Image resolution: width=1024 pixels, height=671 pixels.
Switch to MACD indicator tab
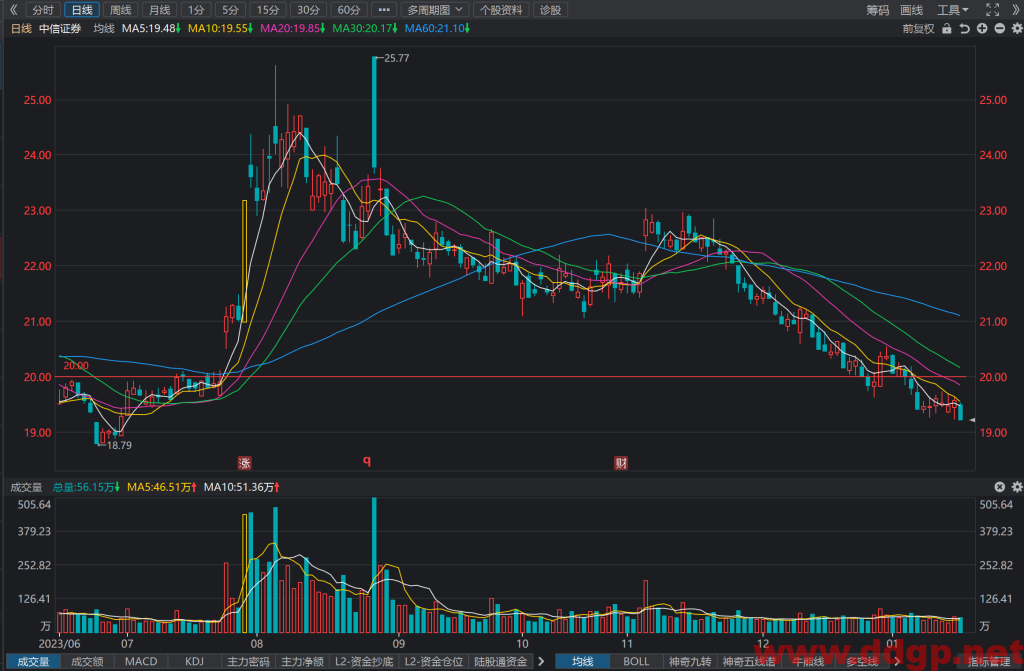pyautogui.click(x=141, y=661)
